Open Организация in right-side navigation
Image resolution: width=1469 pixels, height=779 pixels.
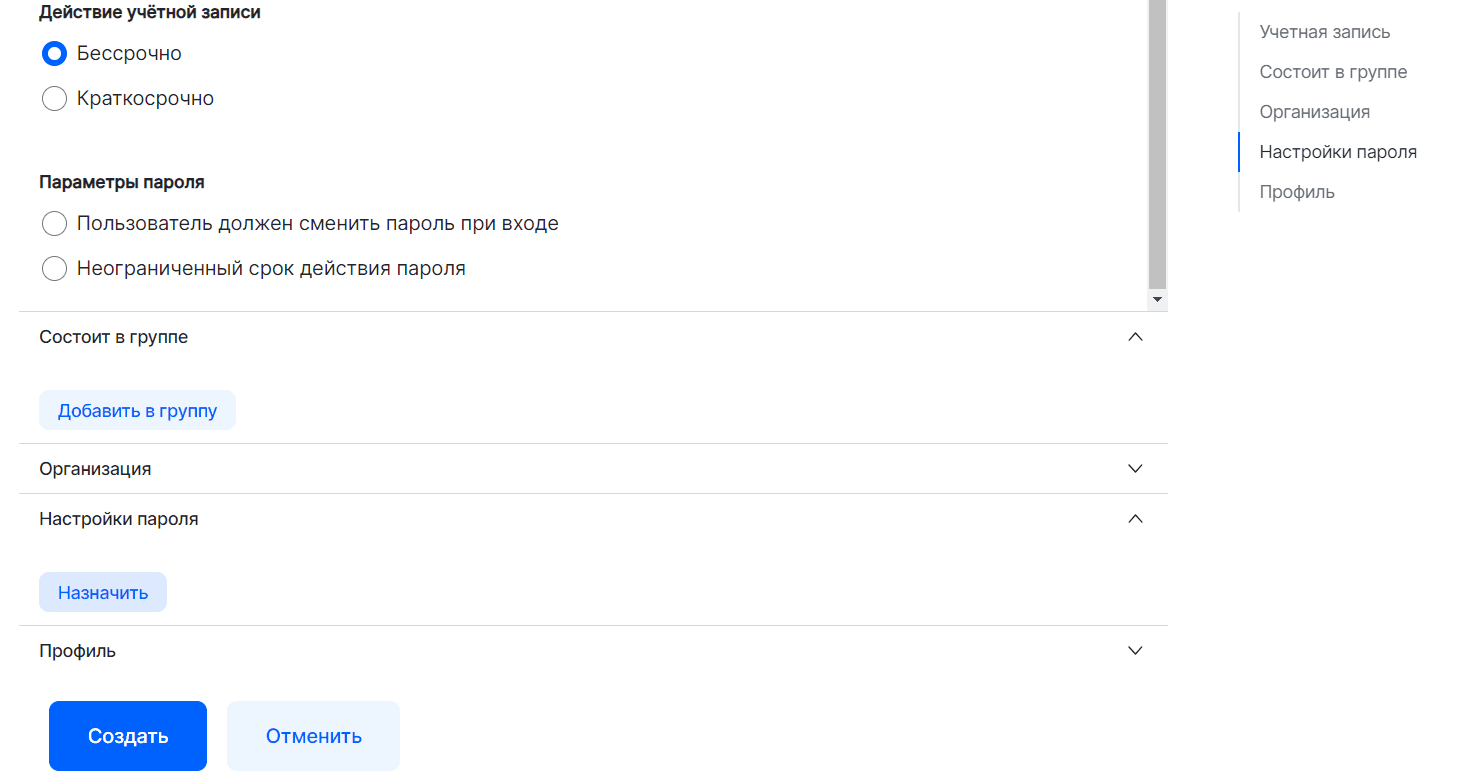[1314, 112]
